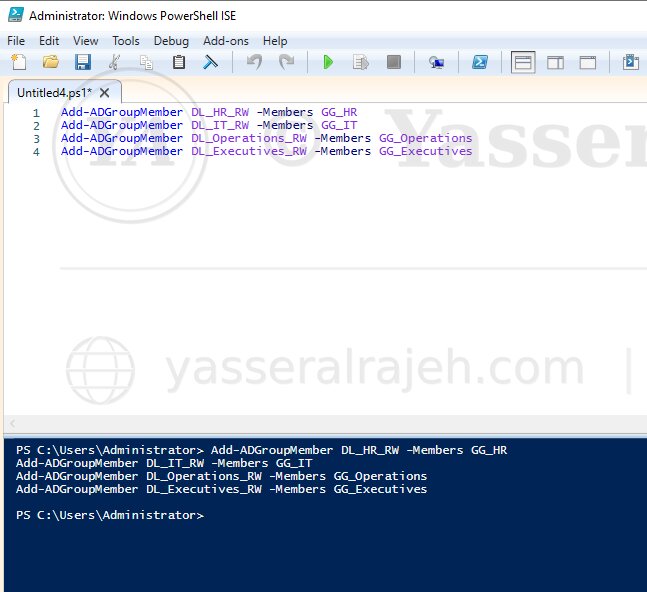The height and width of the screenshot is (592, 647).
Task: Click DL_IT_RW in script line 2
Action: point(220,125)
